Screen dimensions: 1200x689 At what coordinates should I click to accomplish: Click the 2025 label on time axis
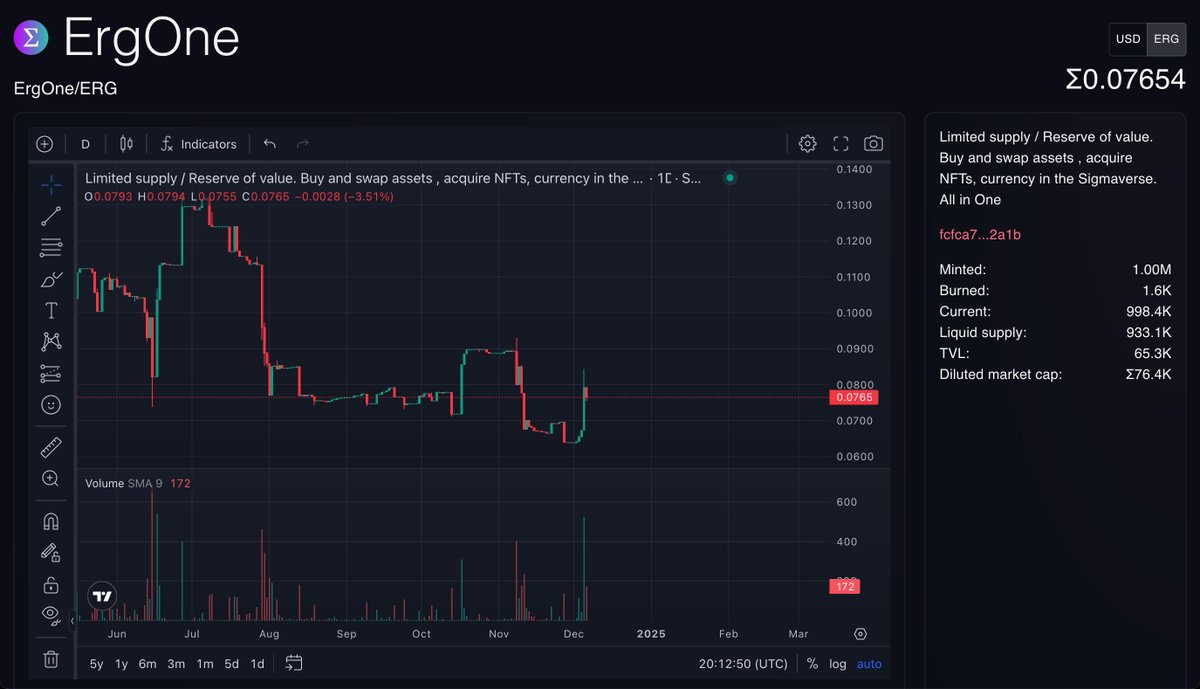point(650,634)
